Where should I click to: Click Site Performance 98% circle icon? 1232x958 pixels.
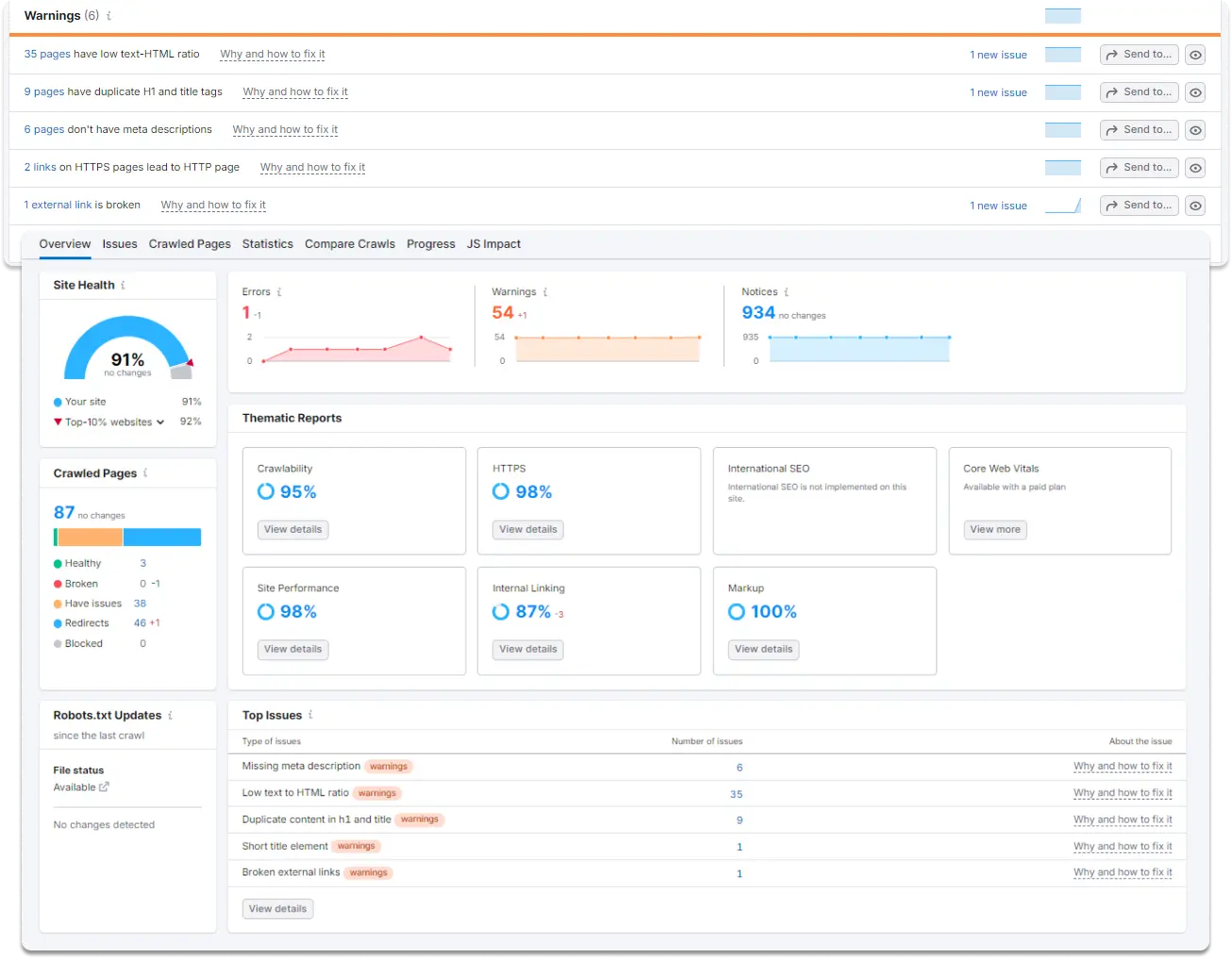click(266, 611)
